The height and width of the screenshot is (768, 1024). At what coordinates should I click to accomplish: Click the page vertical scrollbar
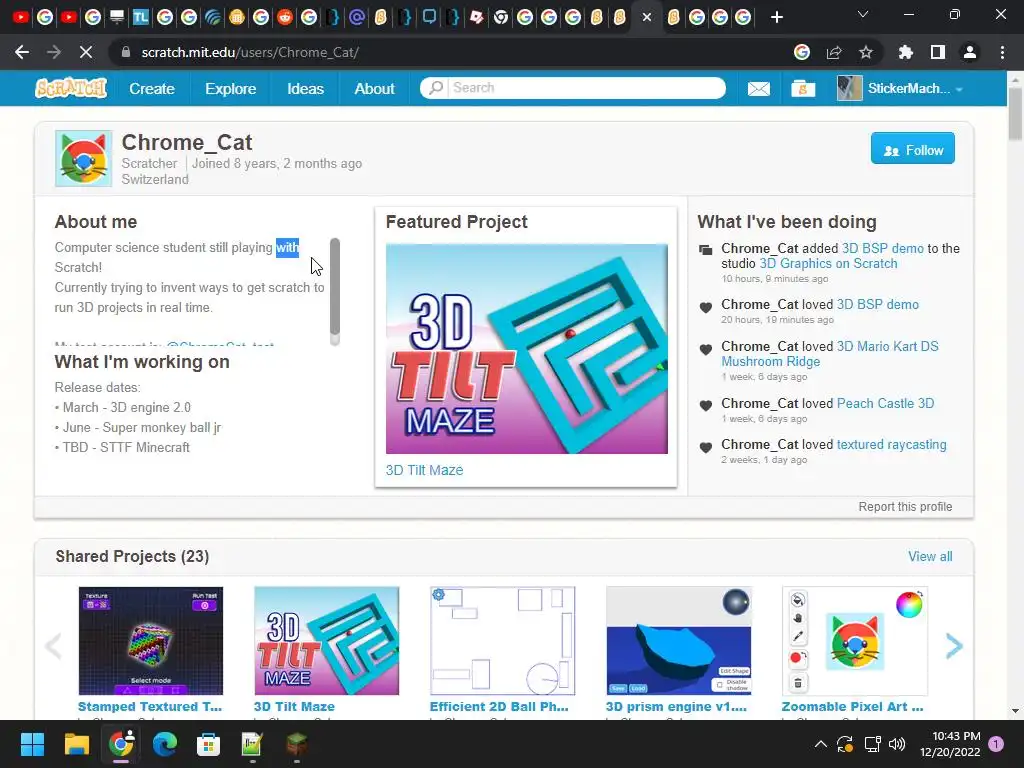(x=1015, y=114)
